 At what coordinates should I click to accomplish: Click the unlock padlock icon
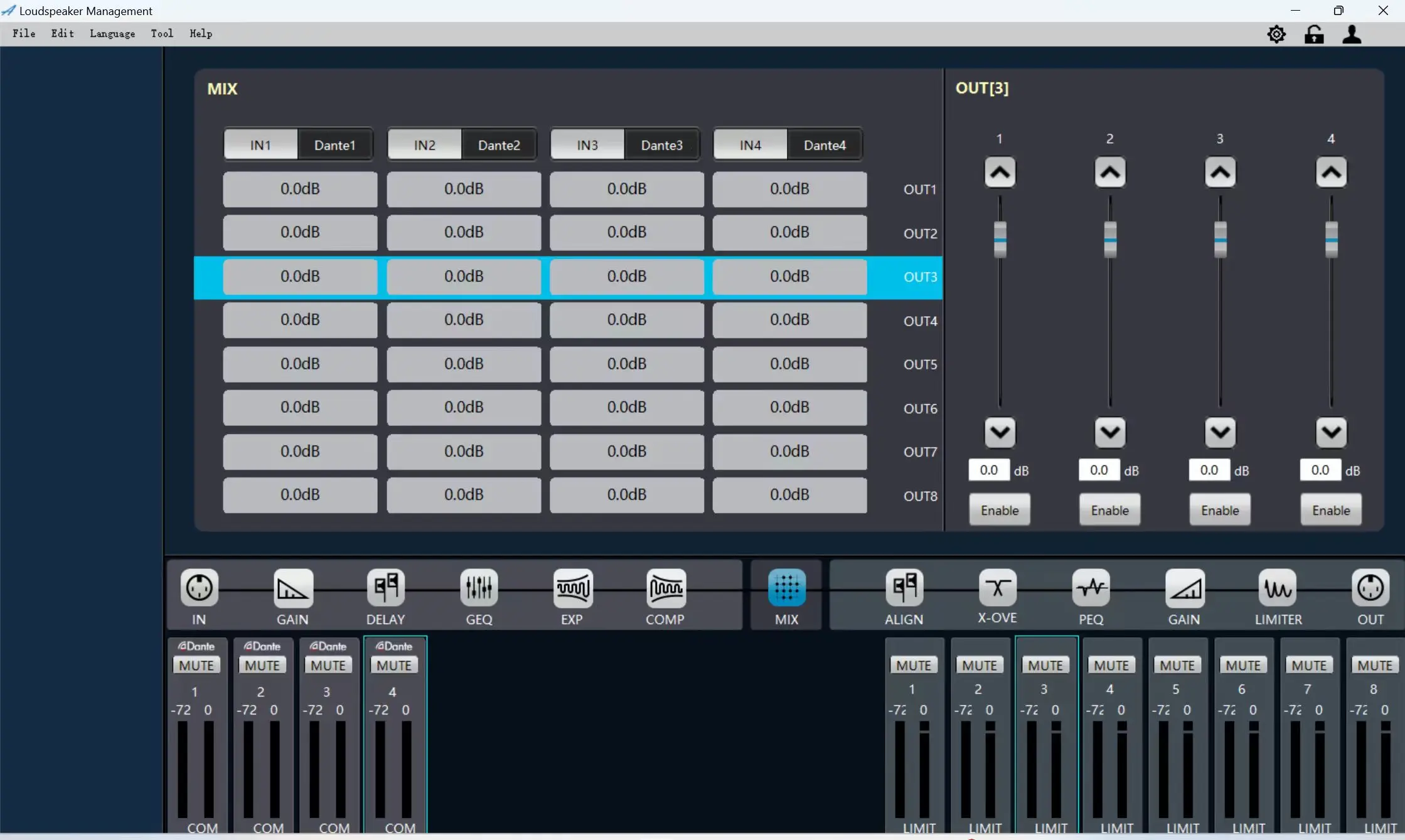point(1314,34)
